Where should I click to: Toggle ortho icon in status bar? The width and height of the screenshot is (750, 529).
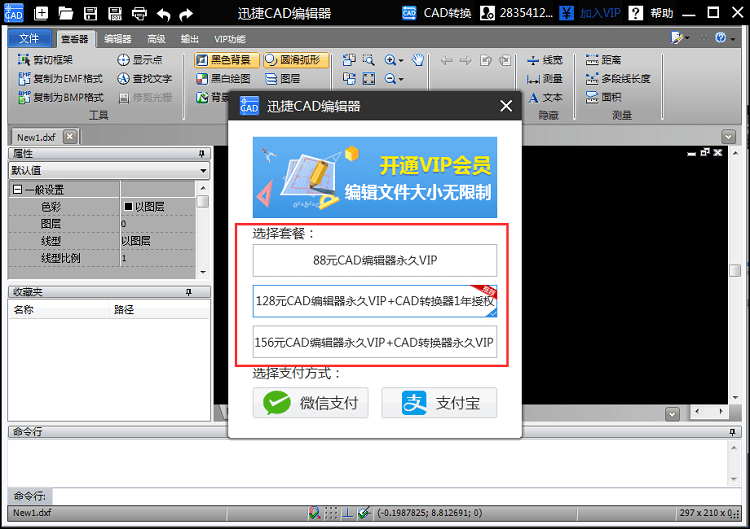click(x=347, y=513)
